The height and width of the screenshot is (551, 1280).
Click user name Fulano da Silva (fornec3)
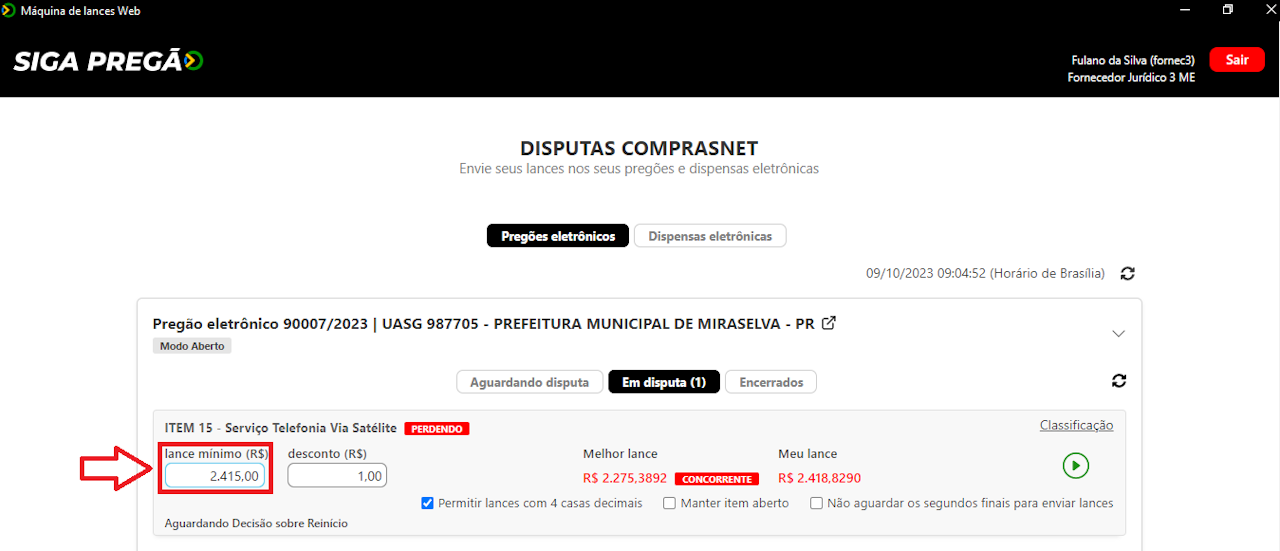(x=1133, y=60)
